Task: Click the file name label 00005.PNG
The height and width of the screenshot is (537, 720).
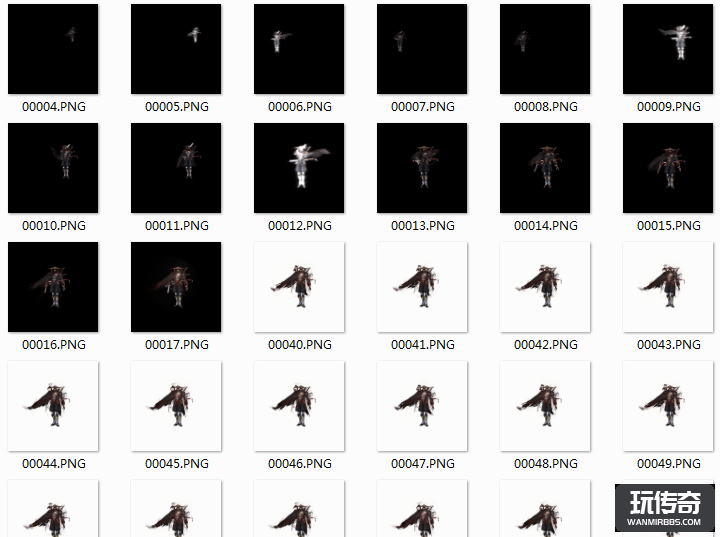Action: (x=177, y=107)
